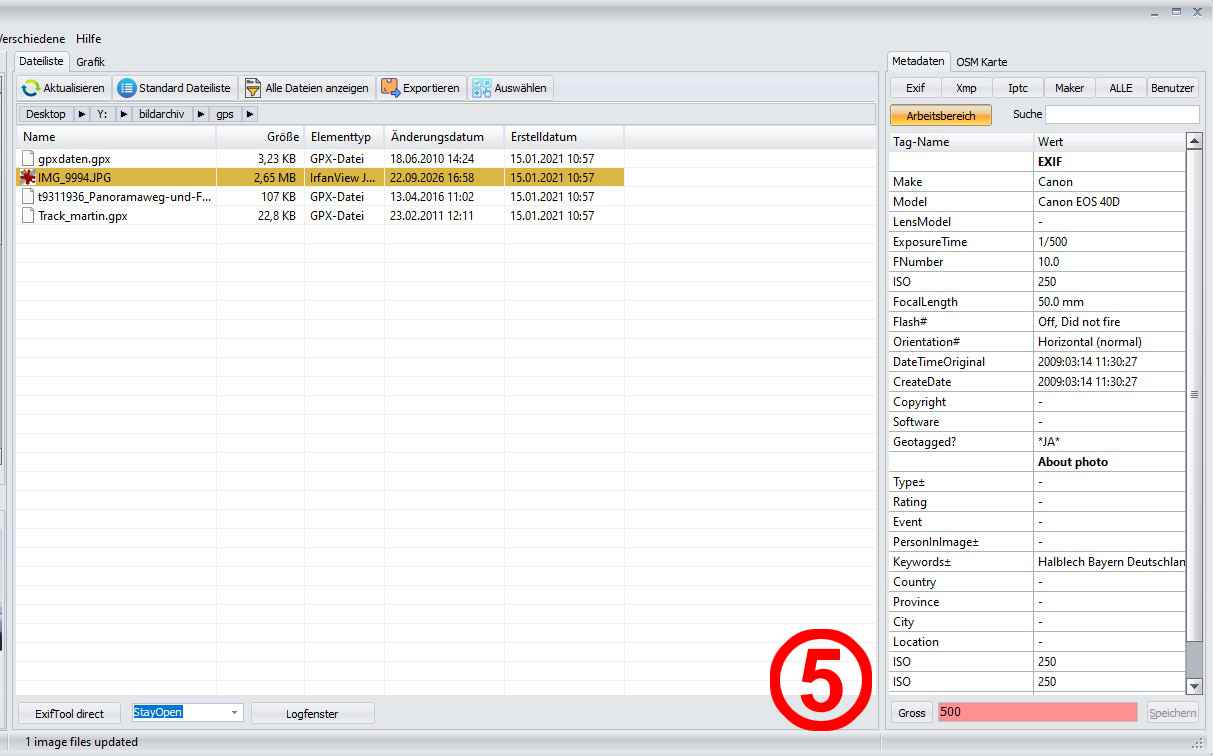Click the Aktualisieren refresh icon
Screen dimensions: 1213x756
(31, 88)
